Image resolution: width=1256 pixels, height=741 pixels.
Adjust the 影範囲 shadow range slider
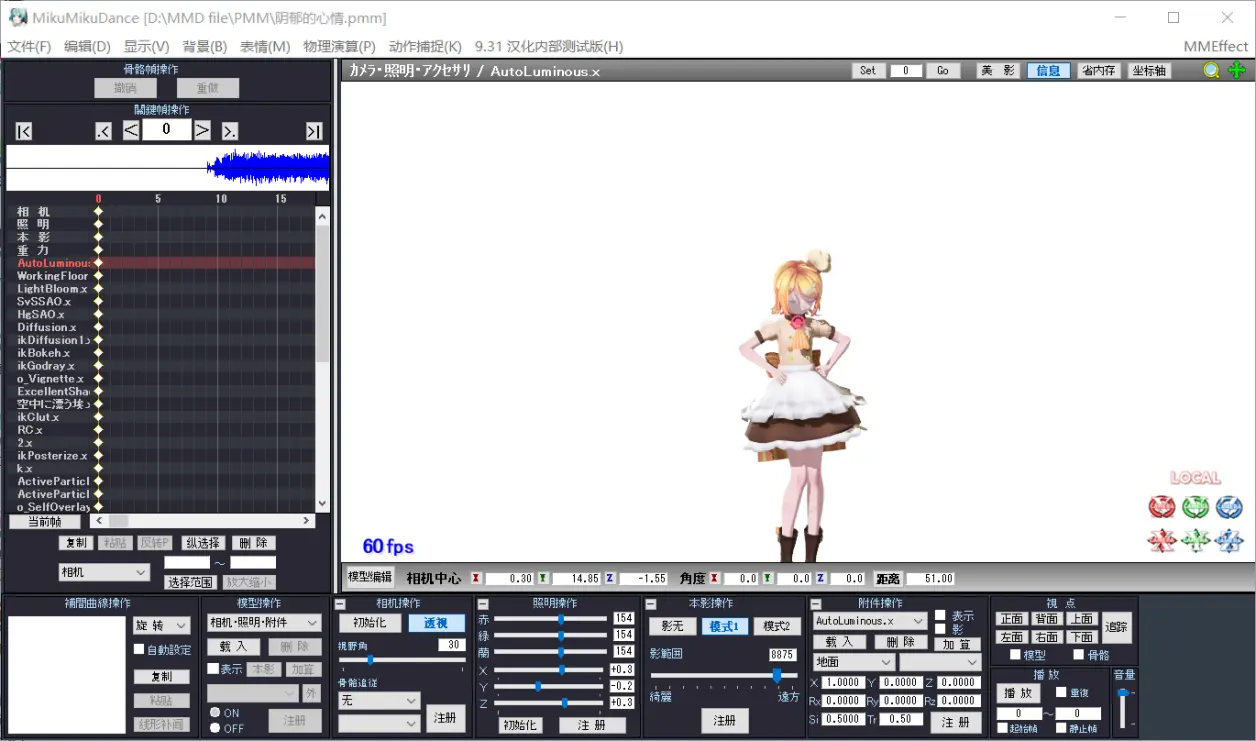pos(724,676)
